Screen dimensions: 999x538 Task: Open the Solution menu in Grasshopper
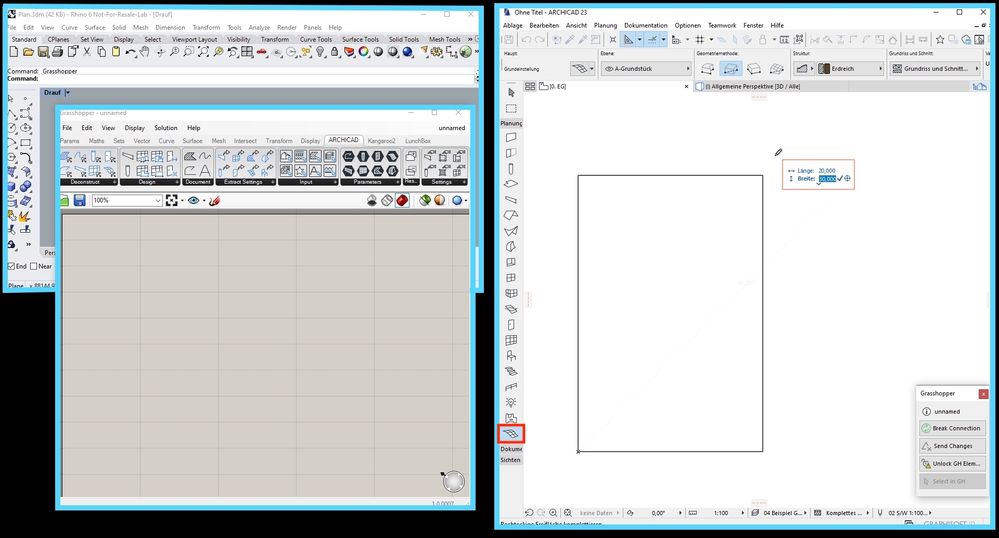166,128
